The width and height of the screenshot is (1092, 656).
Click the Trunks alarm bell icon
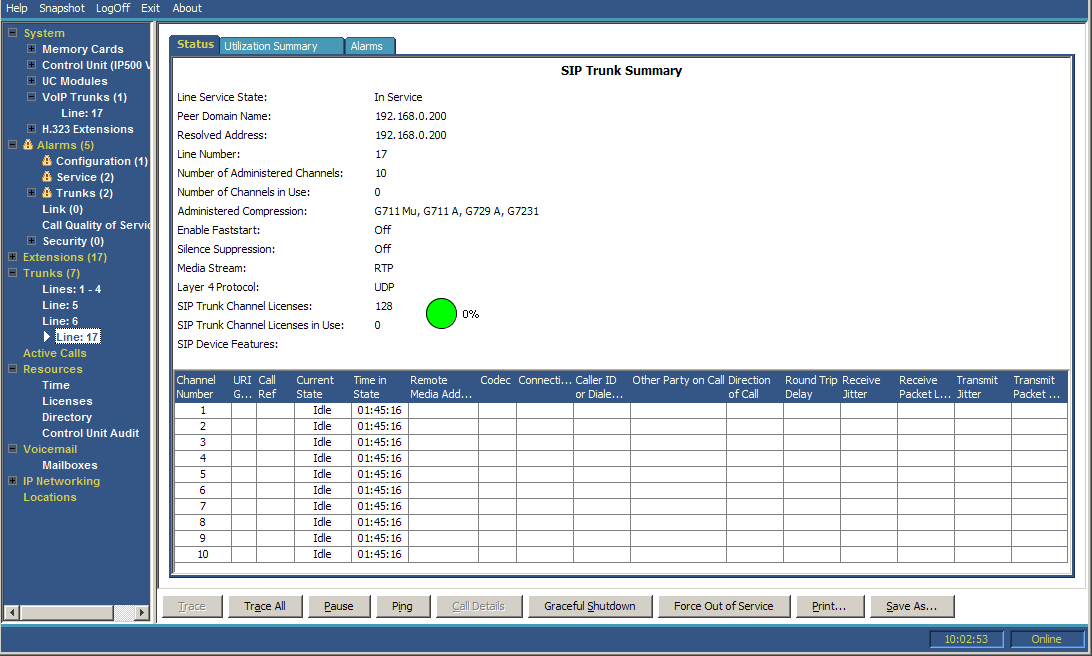click(47, 193)
